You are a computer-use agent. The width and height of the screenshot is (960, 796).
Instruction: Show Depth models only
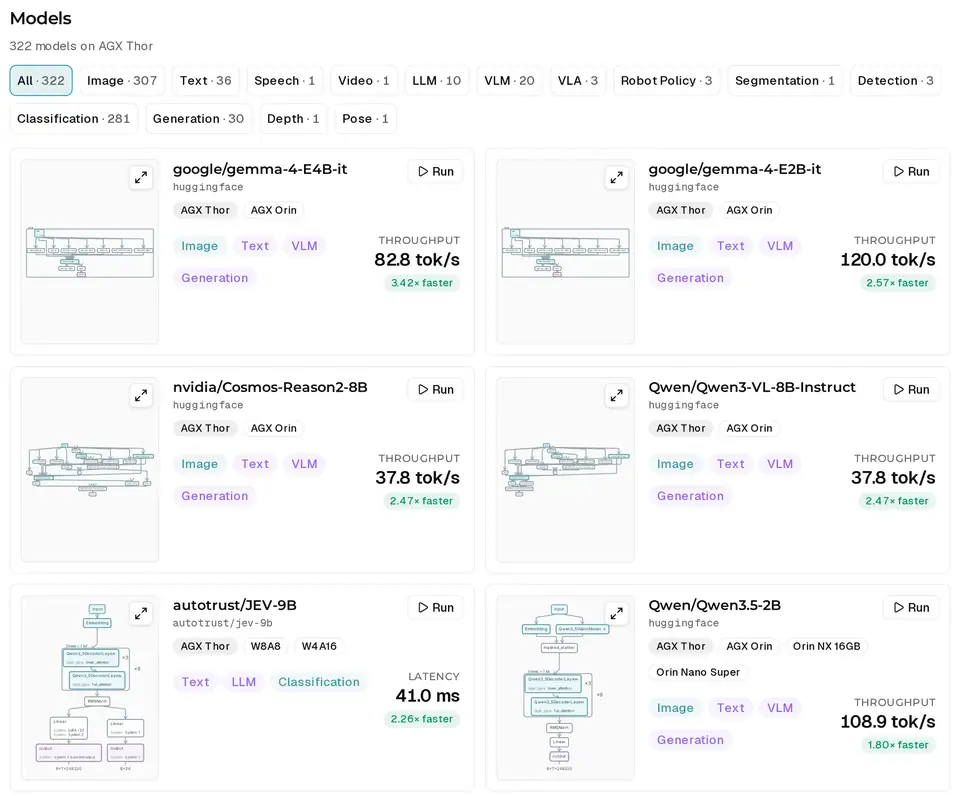[x=293, y=119]
